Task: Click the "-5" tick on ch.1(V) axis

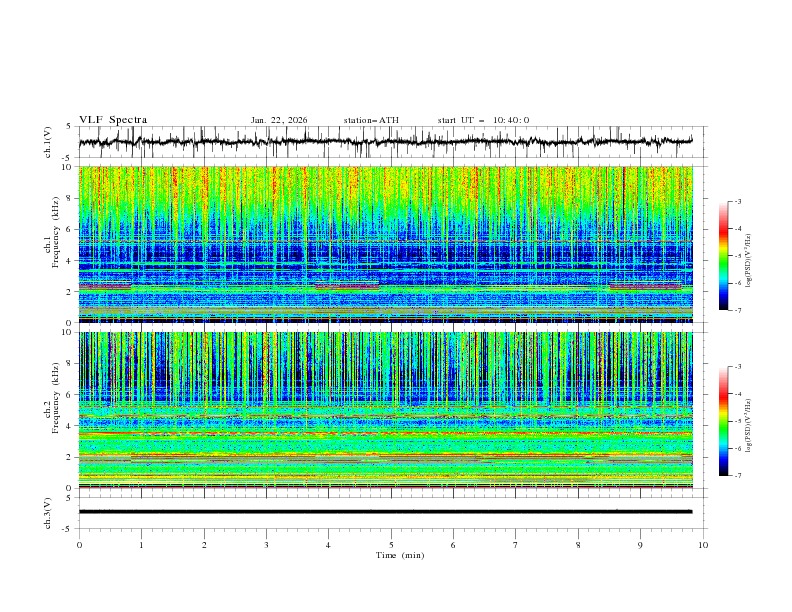Action: pos(68,158)
